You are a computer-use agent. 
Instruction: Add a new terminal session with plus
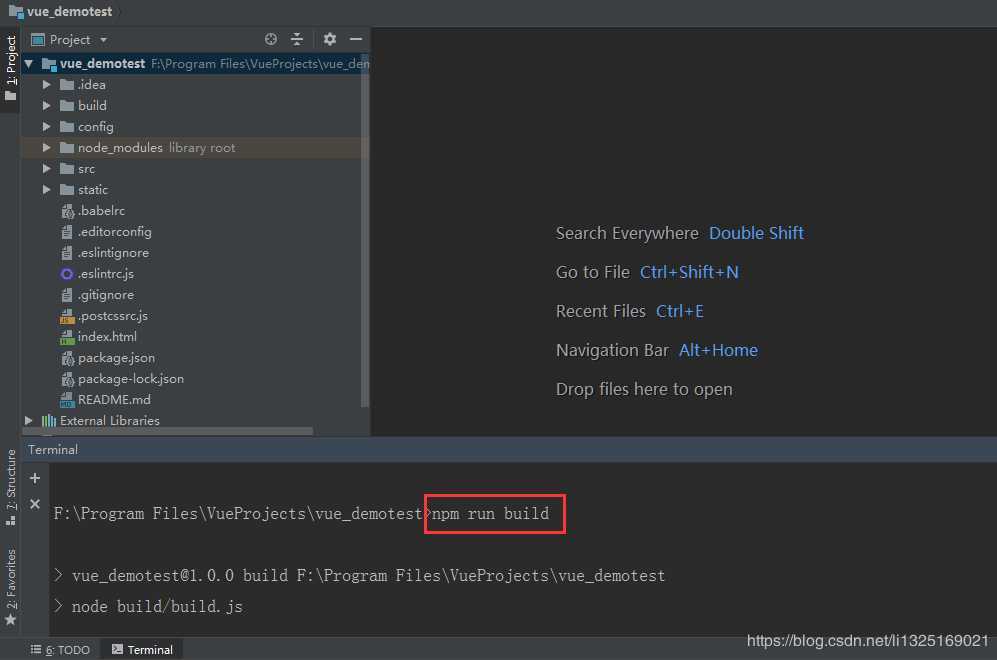coord(35,478)
